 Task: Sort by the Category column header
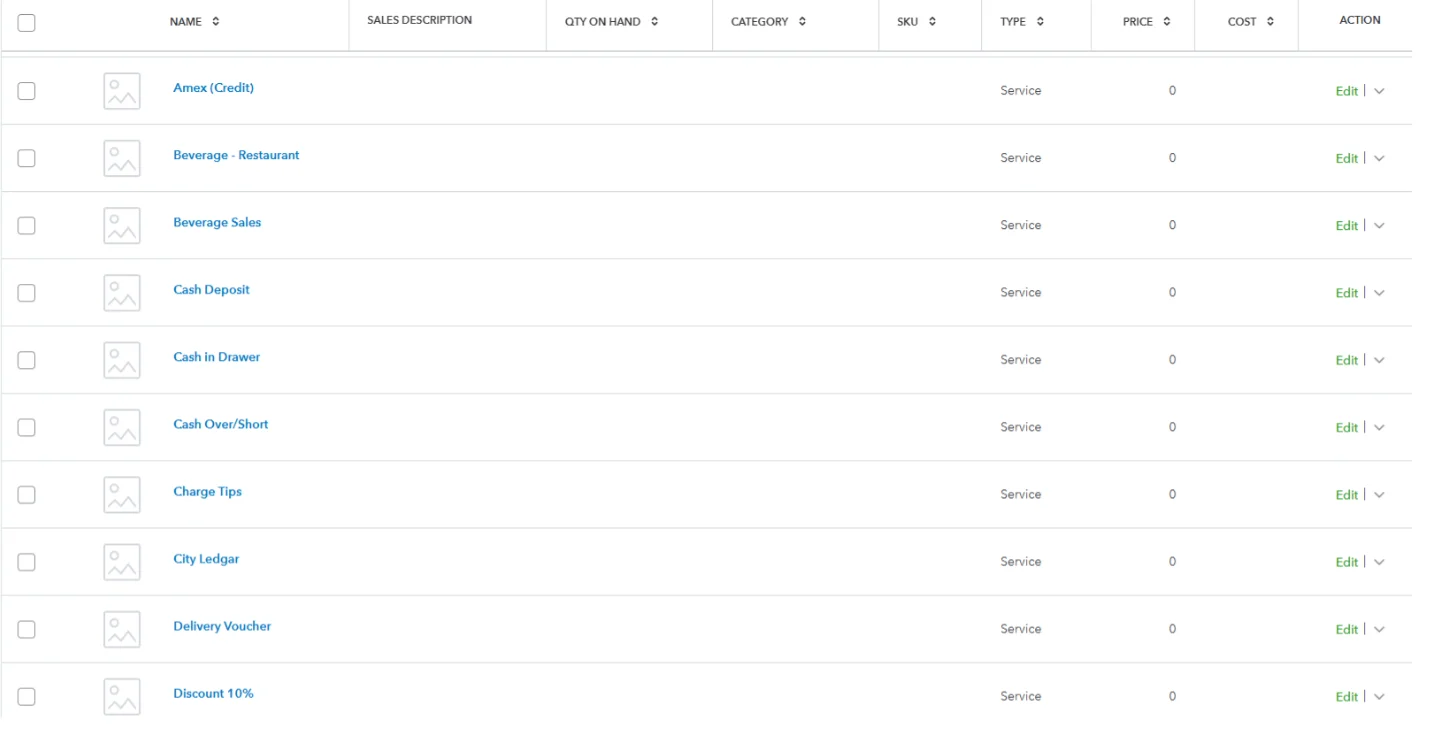tap(768, 21)
